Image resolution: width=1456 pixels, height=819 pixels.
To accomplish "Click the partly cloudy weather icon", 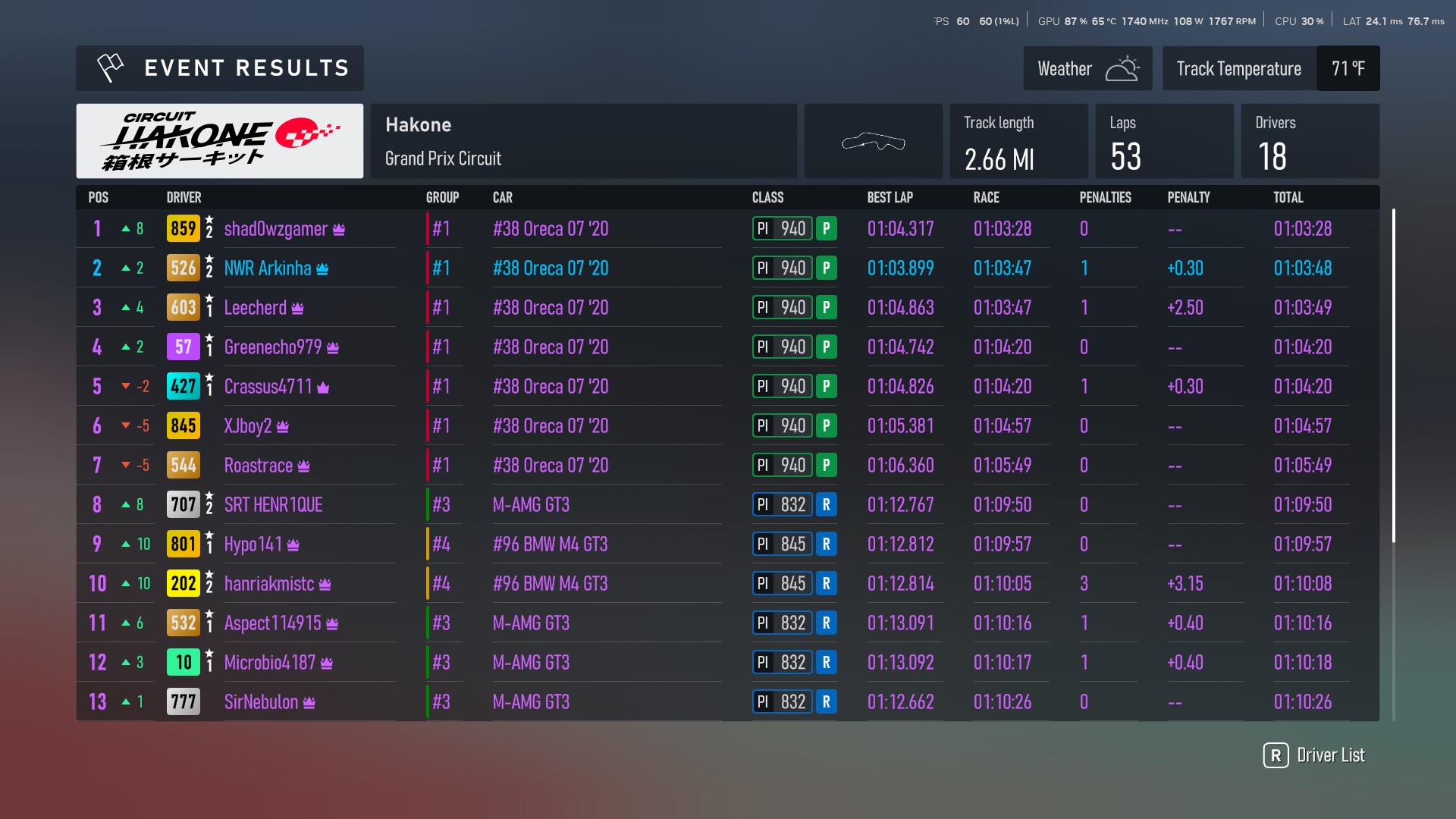I will [1122, 68].
